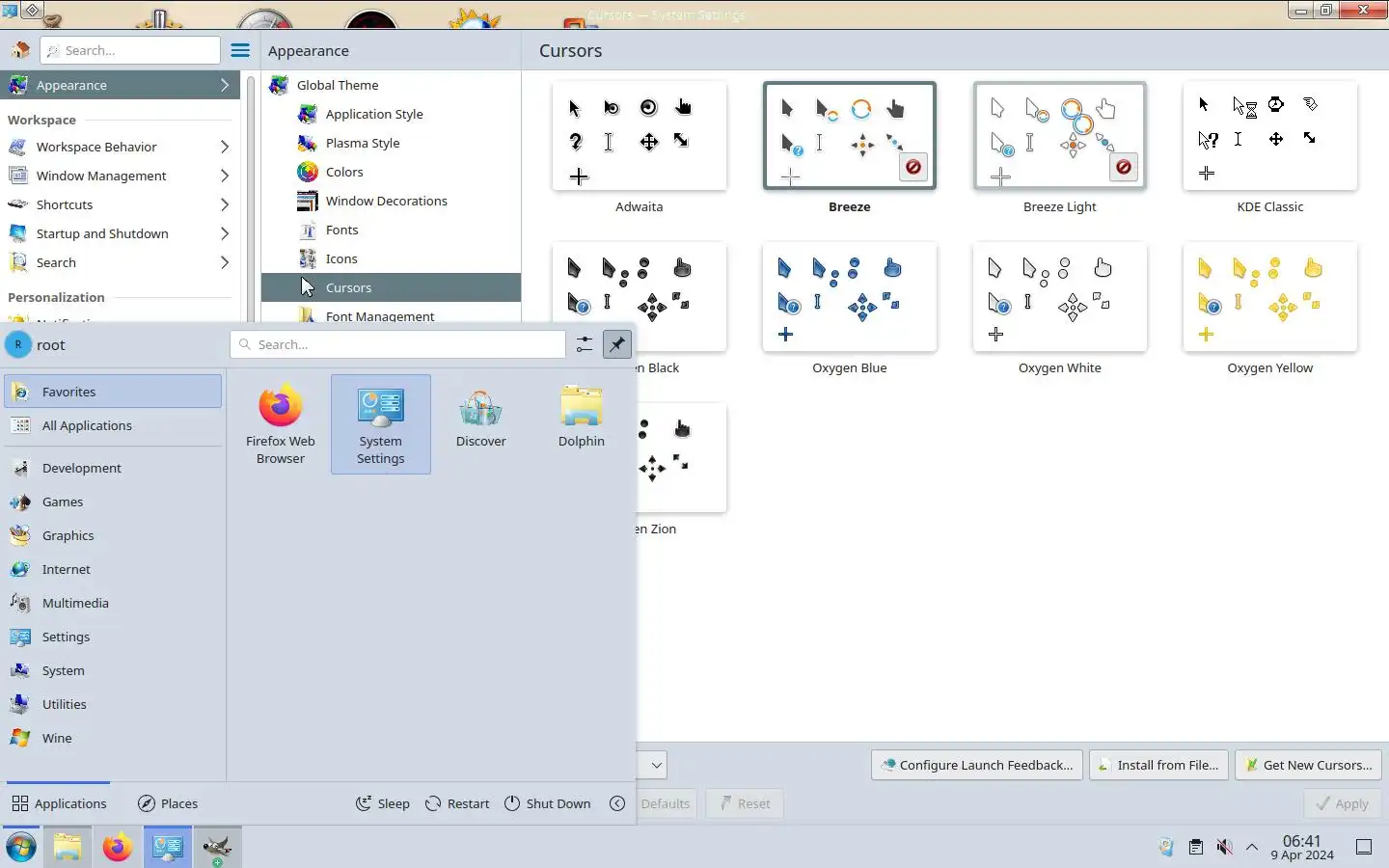Viewport: 1389px width, 868px height.
Task: Click the show desktop icon
Action: pyautogui.click(x=1364, y=848)
